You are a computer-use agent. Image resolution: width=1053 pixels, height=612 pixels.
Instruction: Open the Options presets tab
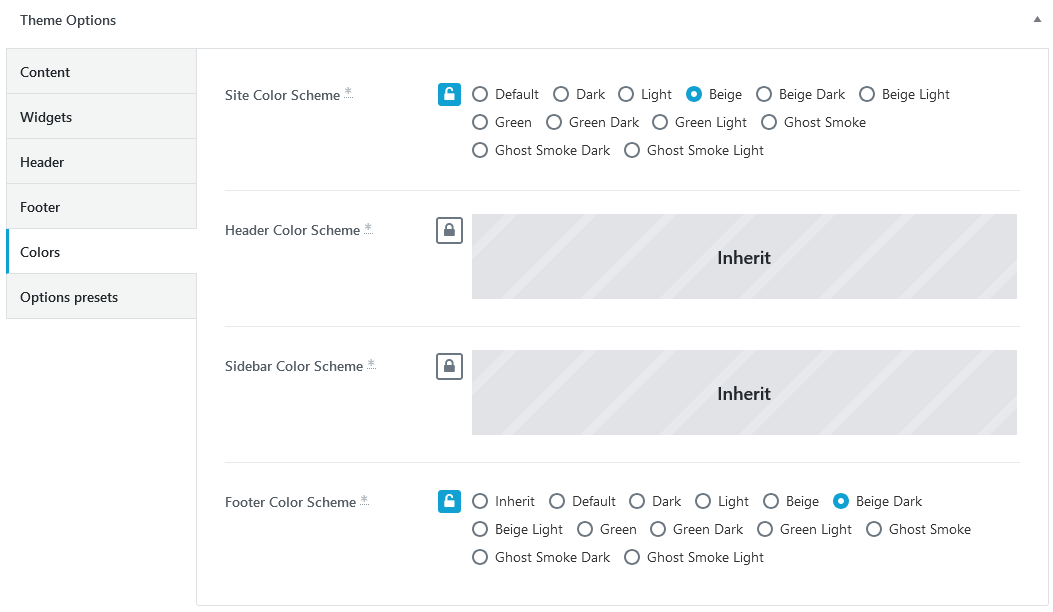101,297
